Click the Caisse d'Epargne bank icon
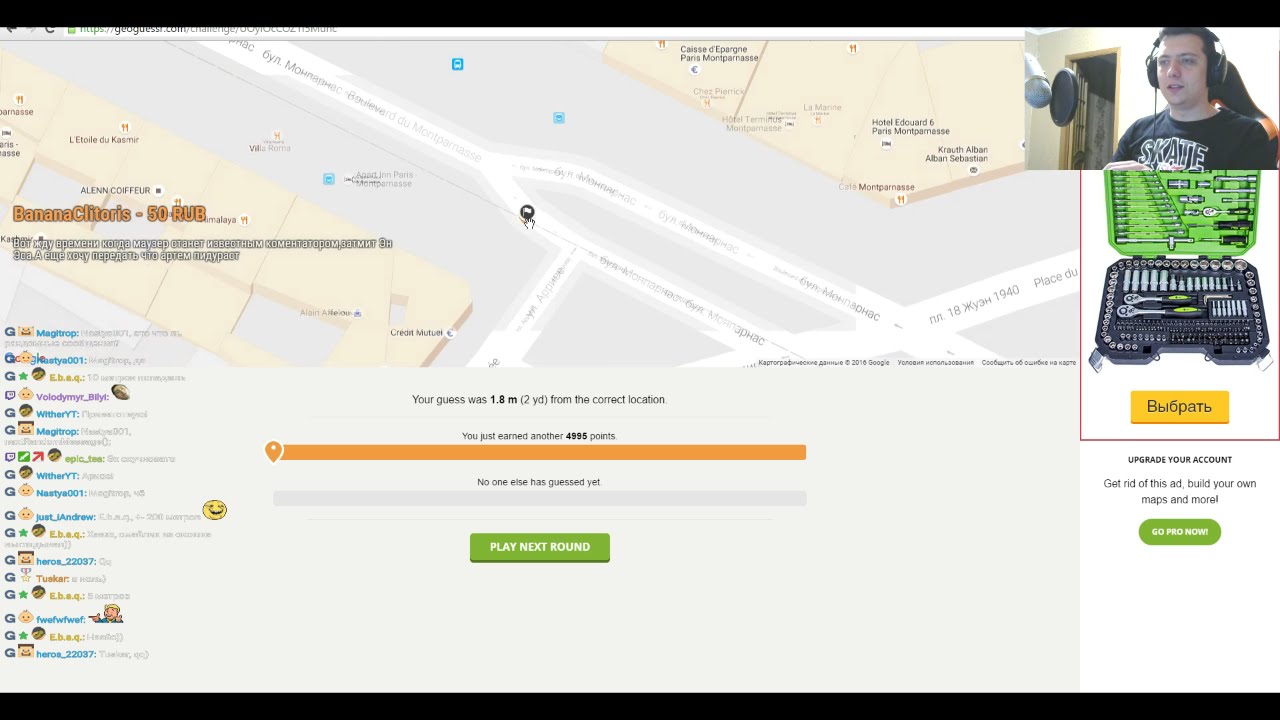1280x720 pixels. [694, 70]
